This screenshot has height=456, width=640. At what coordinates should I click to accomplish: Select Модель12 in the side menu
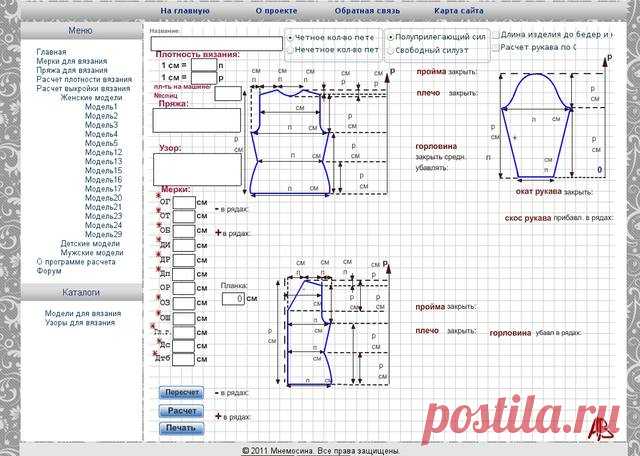[103, 152]
